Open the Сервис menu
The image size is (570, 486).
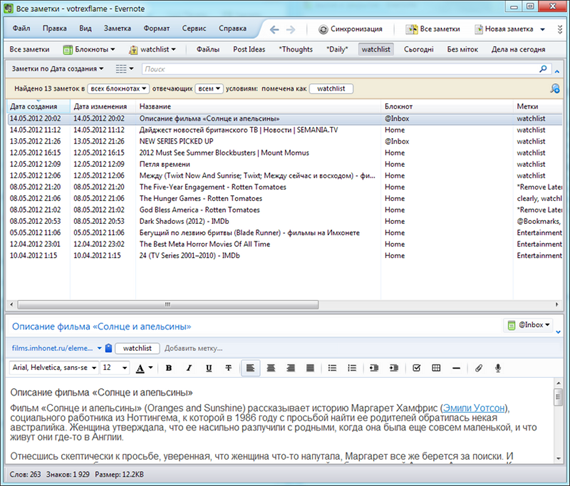point(194,28)
